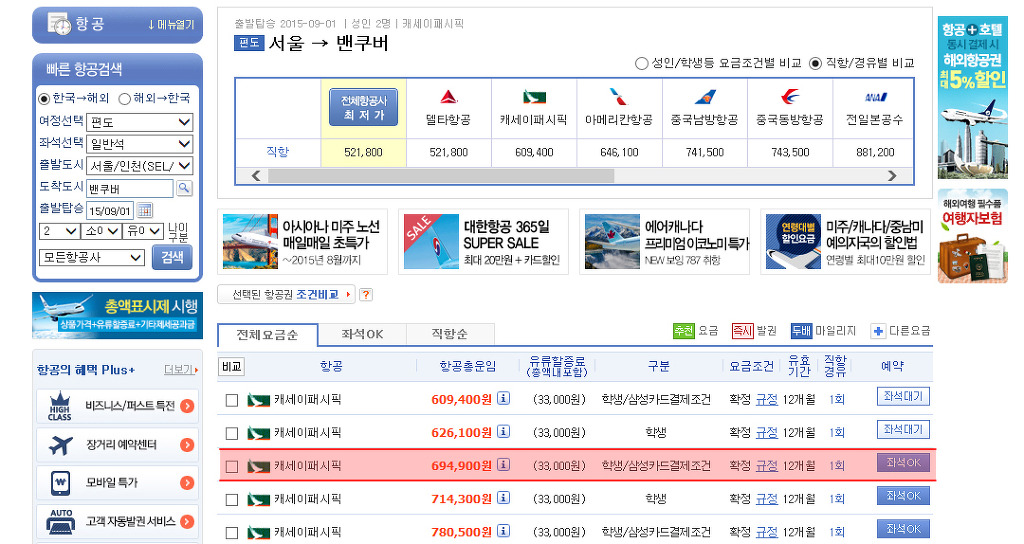Viewport: 1024px width, 544px height.
Task: Click the question mark help icon
Action: (366, 295)
